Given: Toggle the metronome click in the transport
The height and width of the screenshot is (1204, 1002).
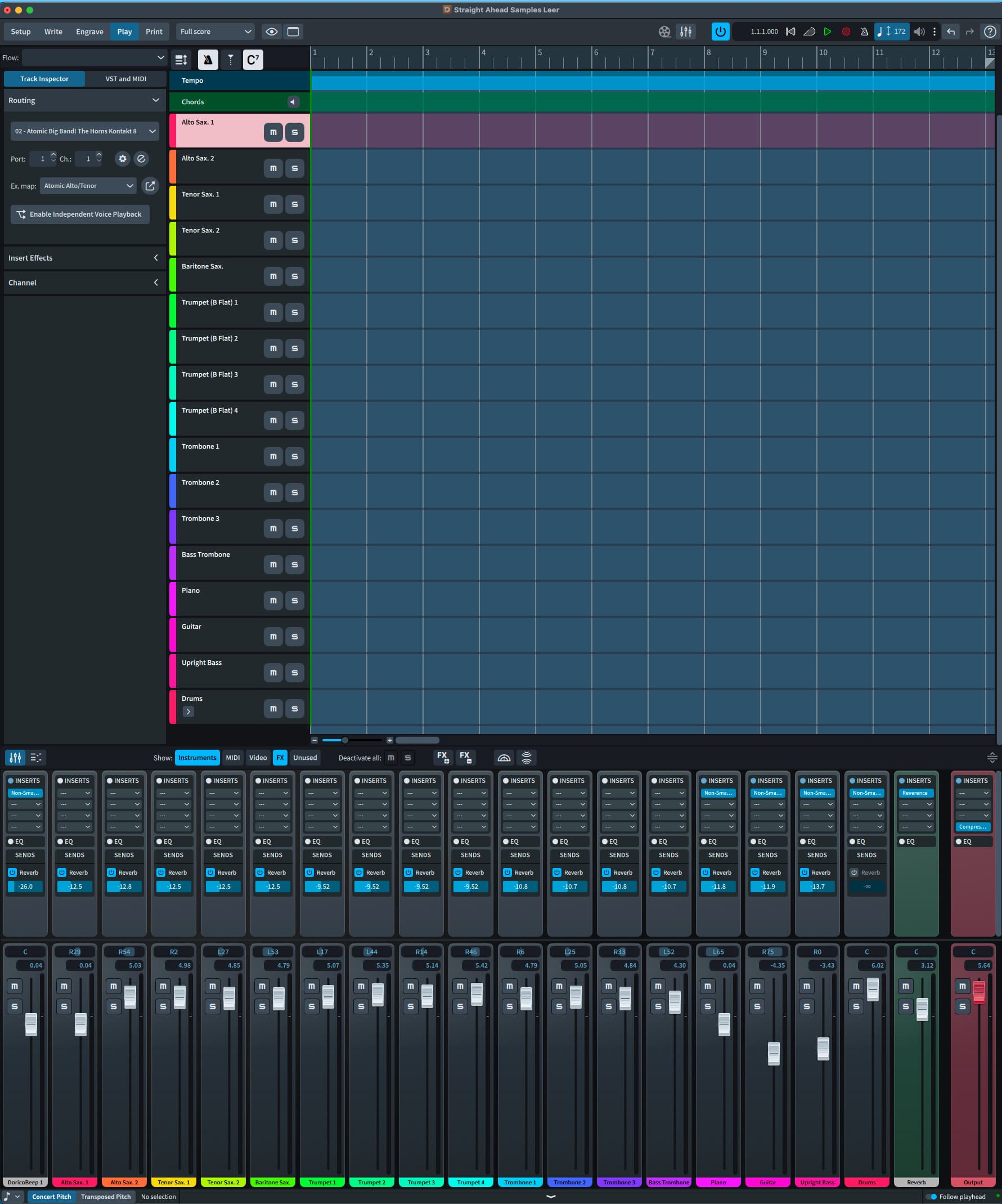Looking at the screenshot, I should click(x=864, y=32).
